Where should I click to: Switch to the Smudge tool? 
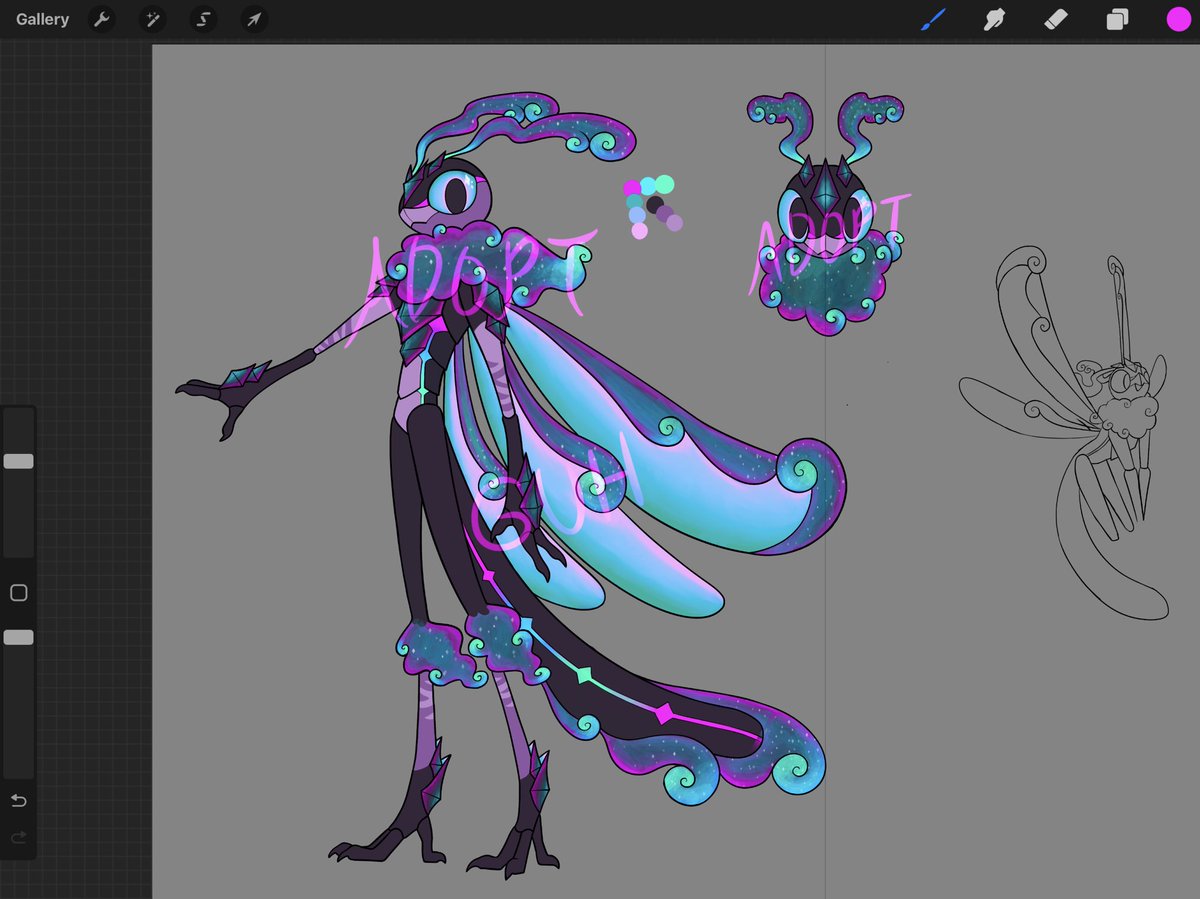[994, 19]
